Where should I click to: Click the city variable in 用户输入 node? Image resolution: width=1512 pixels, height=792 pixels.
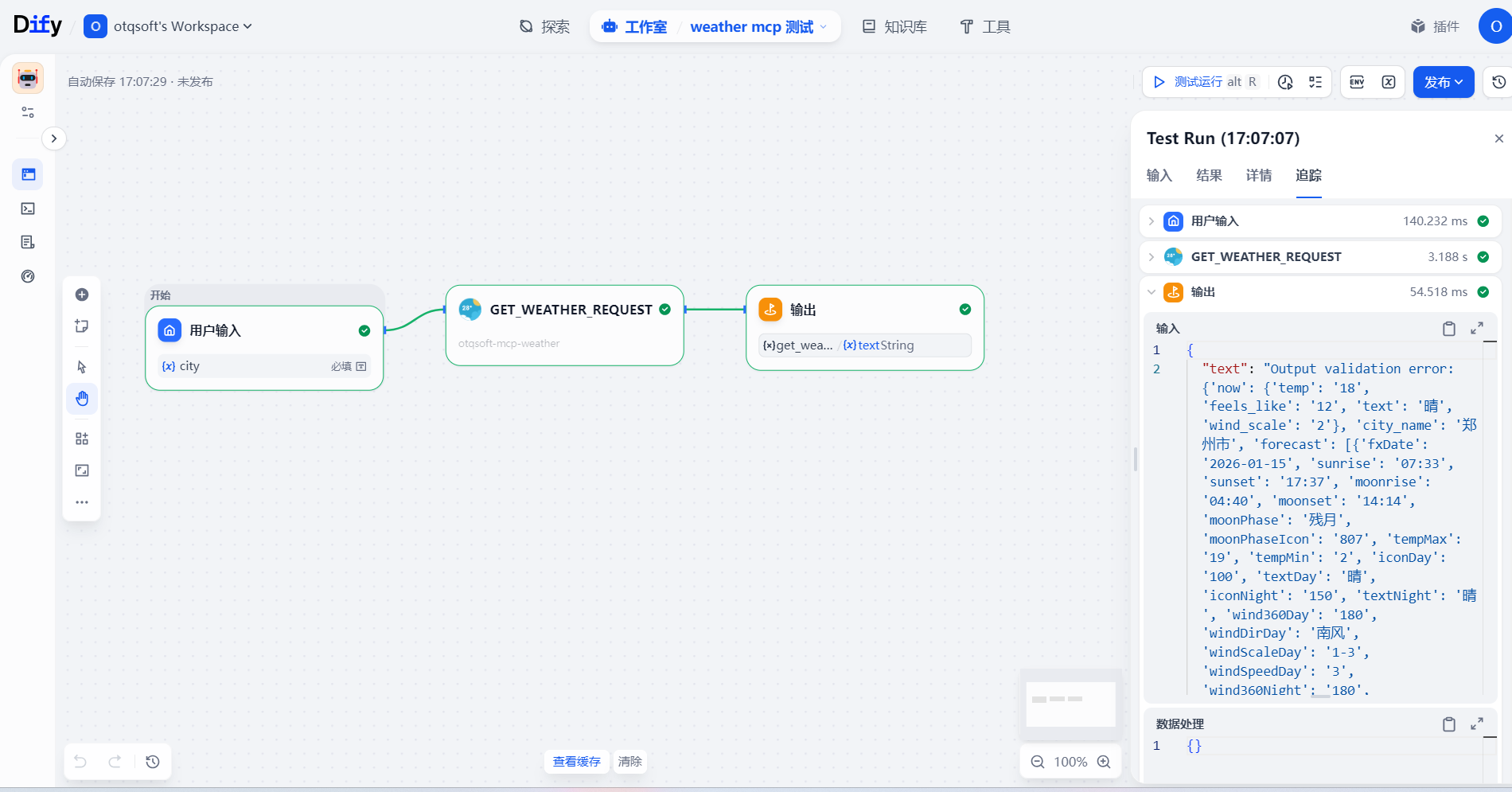[x=264, y=366]
